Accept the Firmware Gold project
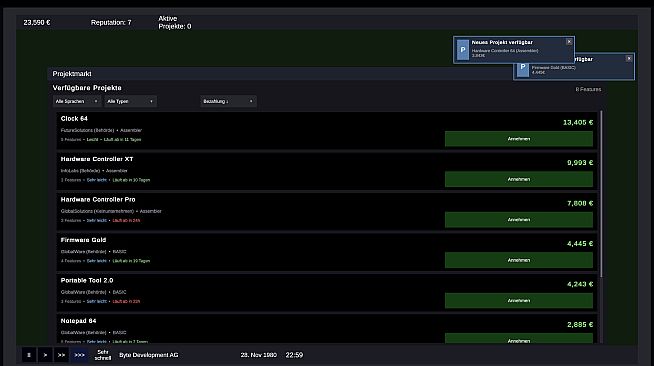Screen dimensions: 654x366 click(518, 260)
